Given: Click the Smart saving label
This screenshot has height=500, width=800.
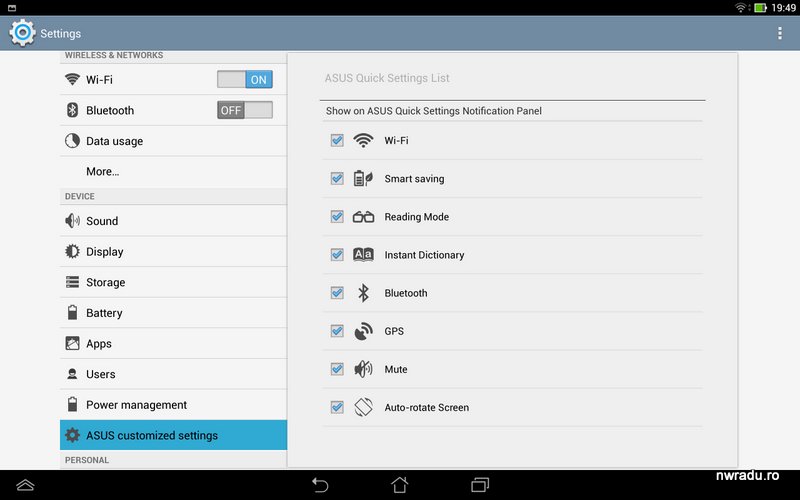Looking at the screenshot, I should click(414, 179).
